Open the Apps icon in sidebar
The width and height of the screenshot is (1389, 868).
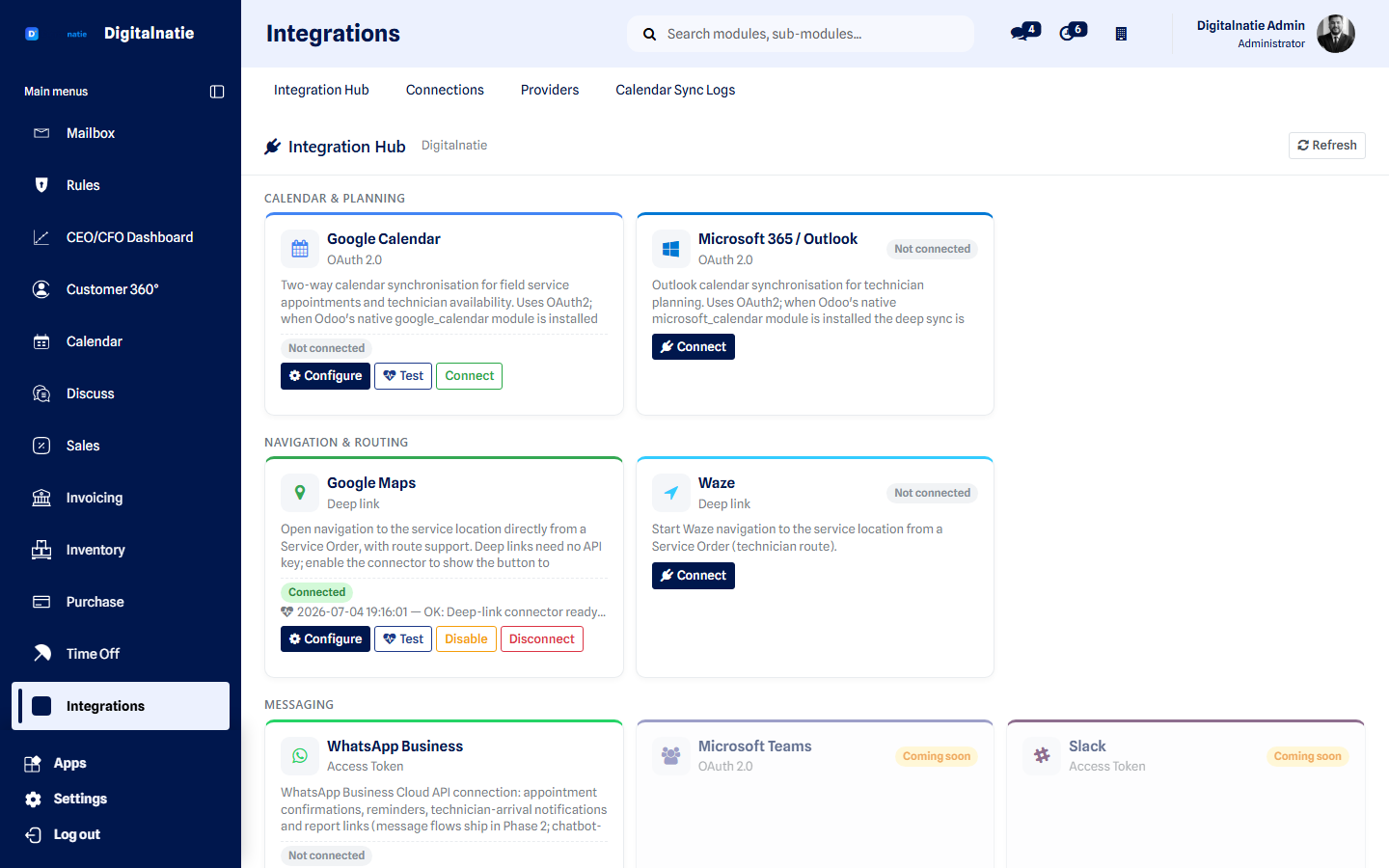(x=33, y=764)
